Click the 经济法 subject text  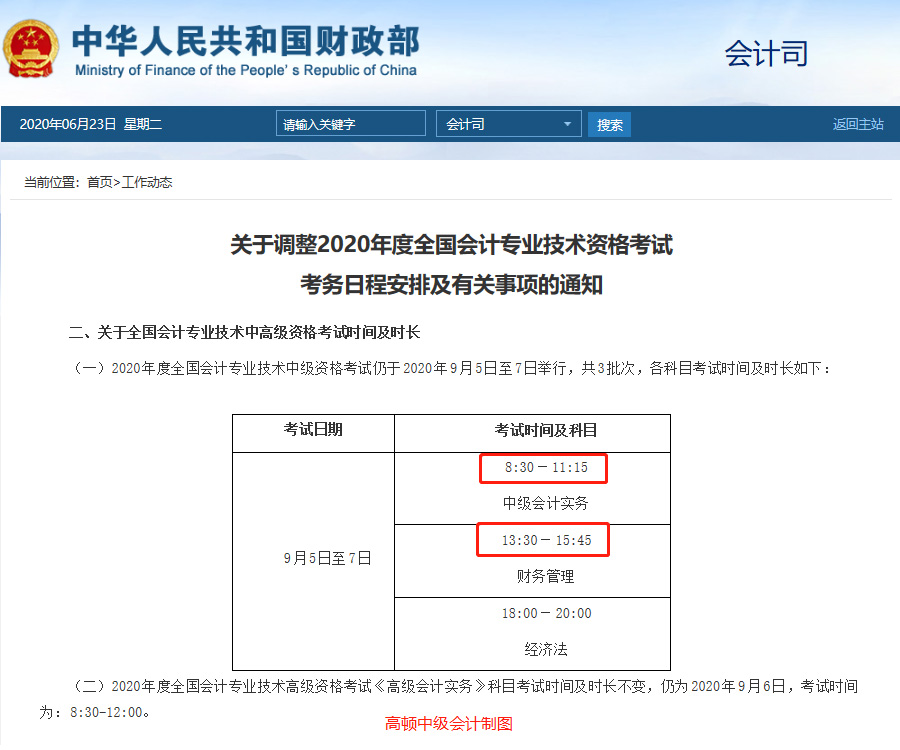tap(546, 649)
